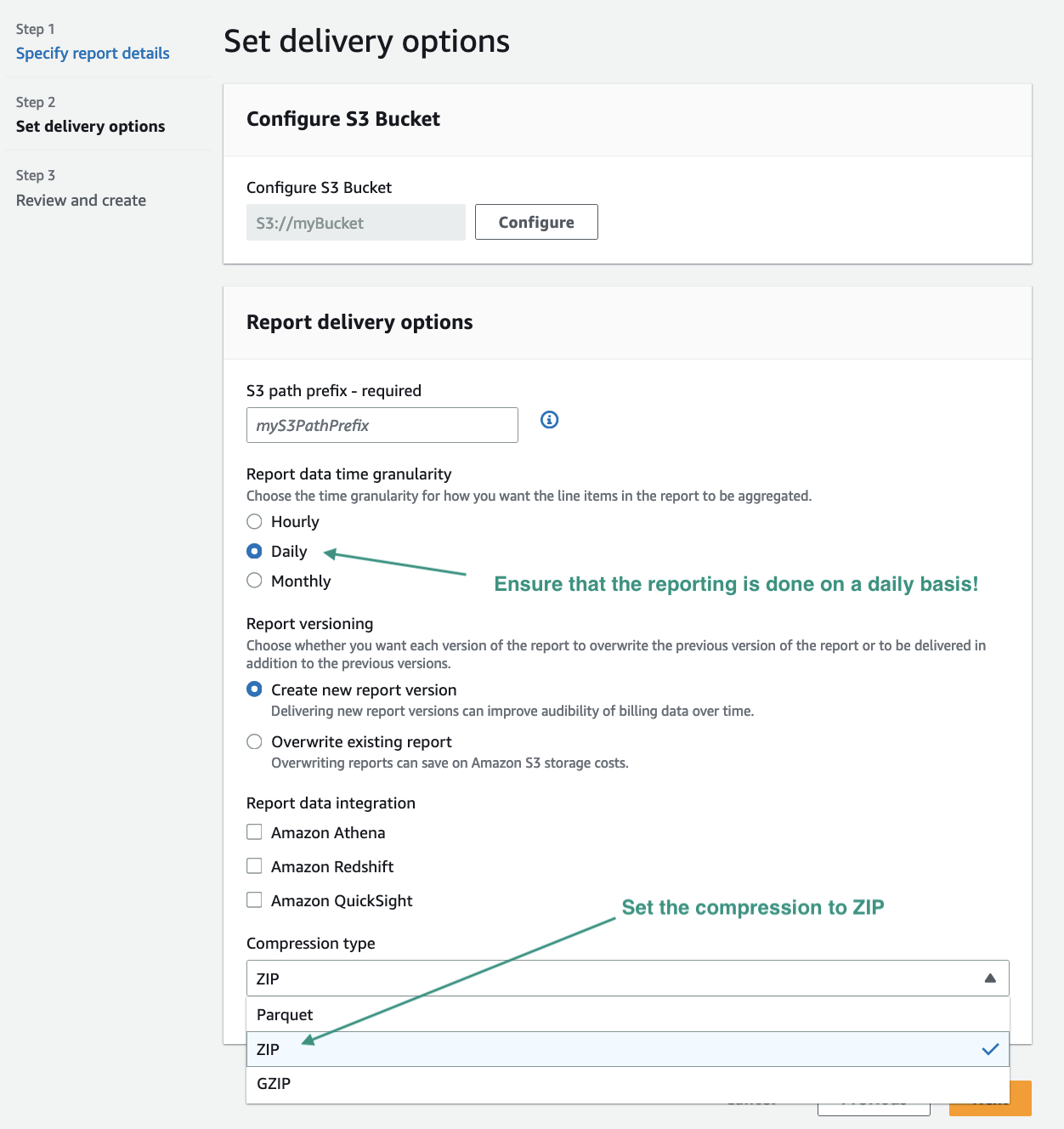Select the Daily time granularity radio
The image size is (1064, 1129).
pyautogui.click(x=254, y=551)
